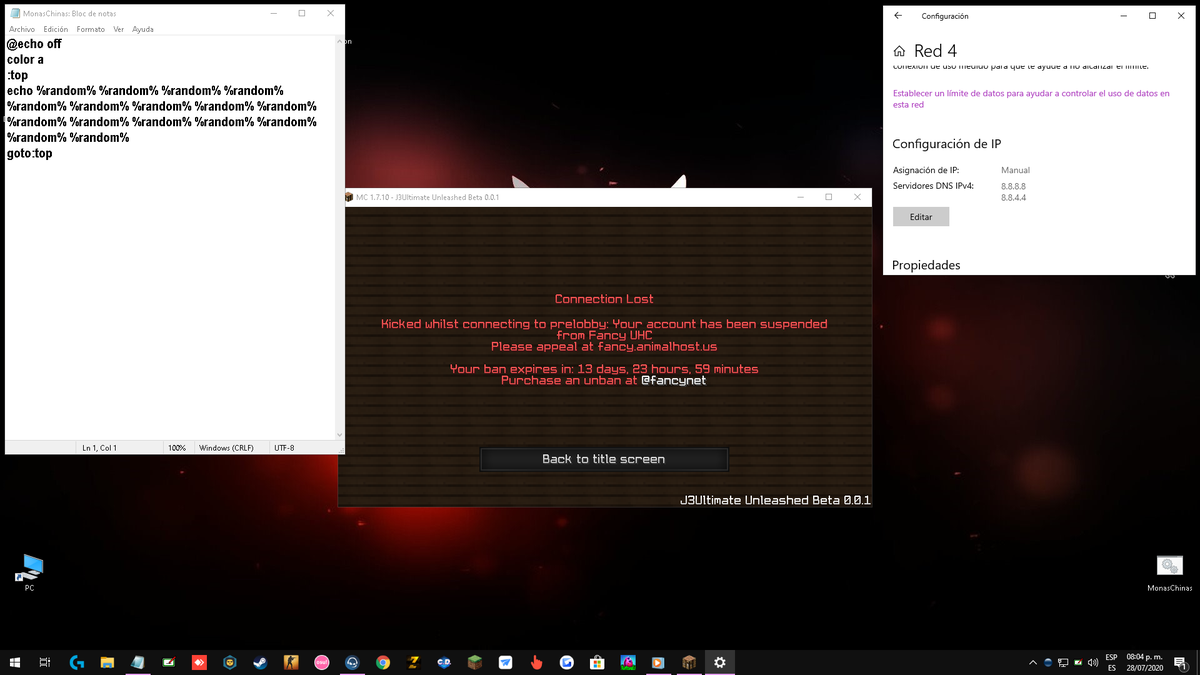Click the ban expiry countdown text
This screenshot has height=675, width=1200.
tap(604, 369)
